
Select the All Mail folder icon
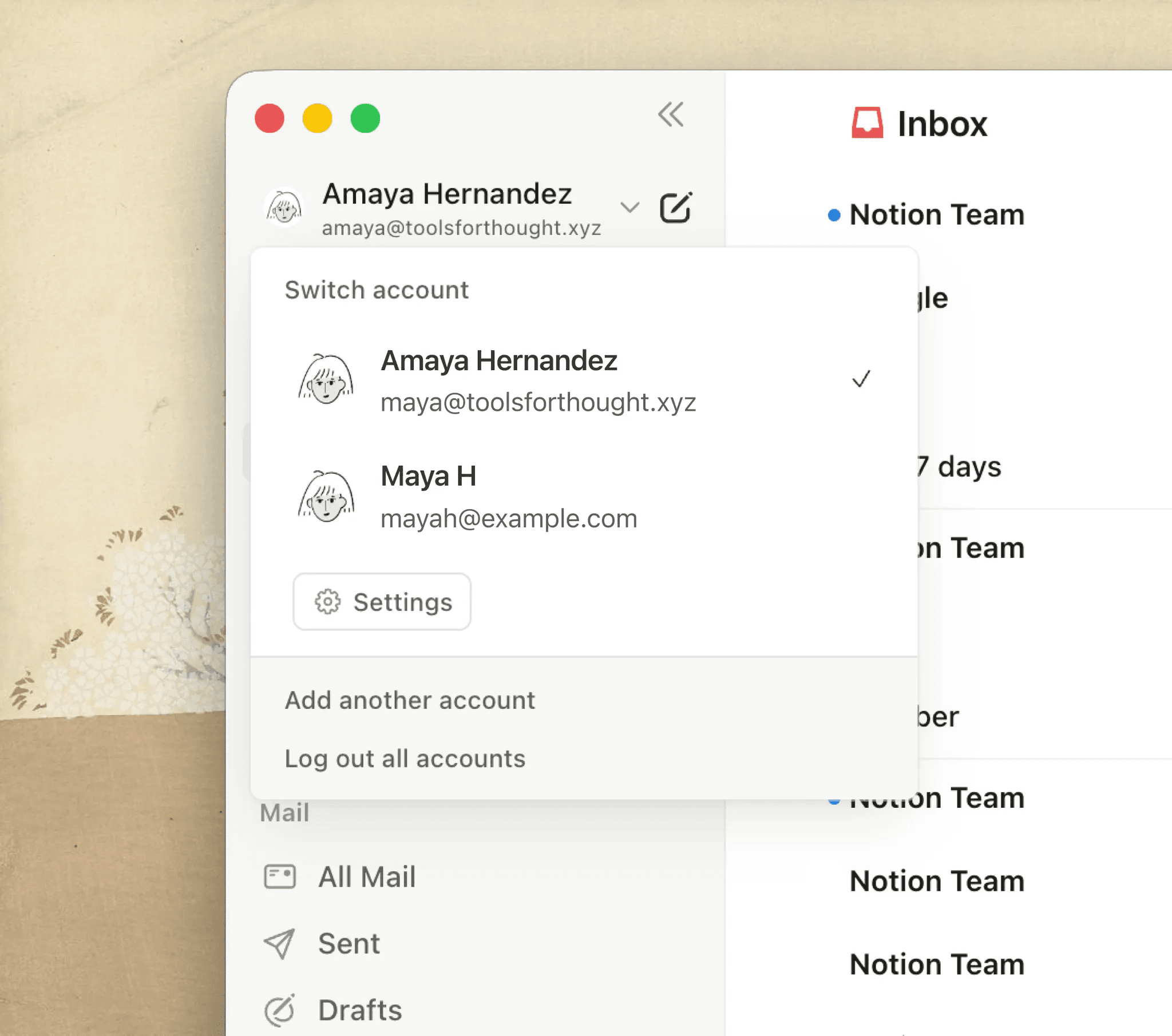(x=280, y=876)
